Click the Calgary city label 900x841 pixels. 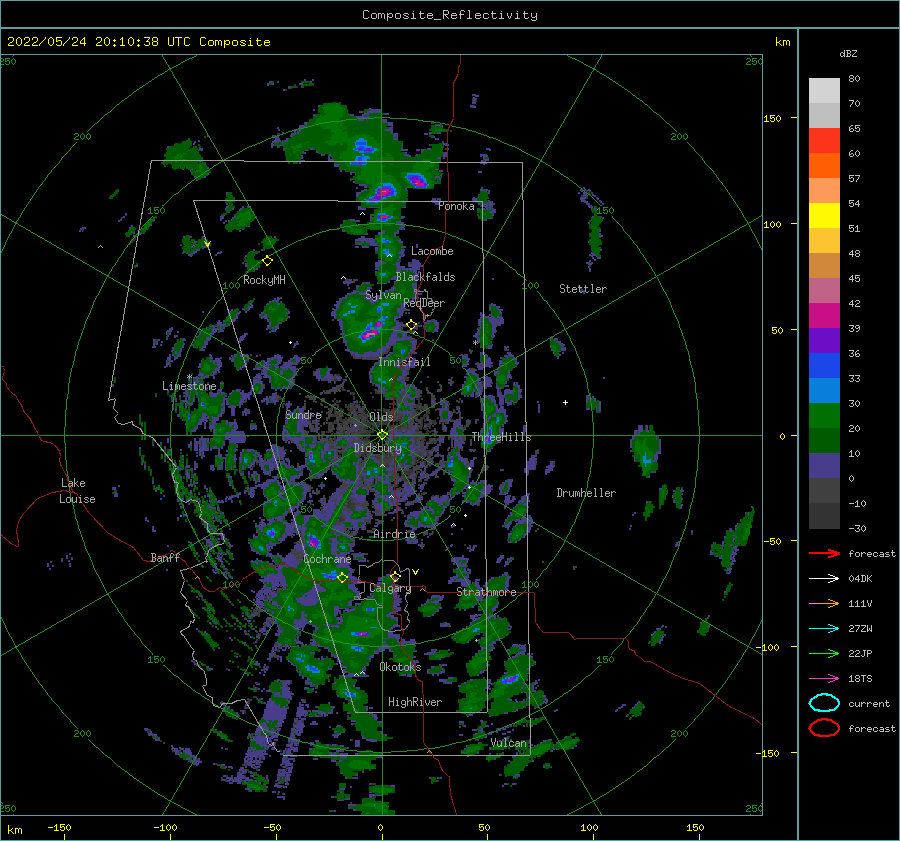click(390, 588)
